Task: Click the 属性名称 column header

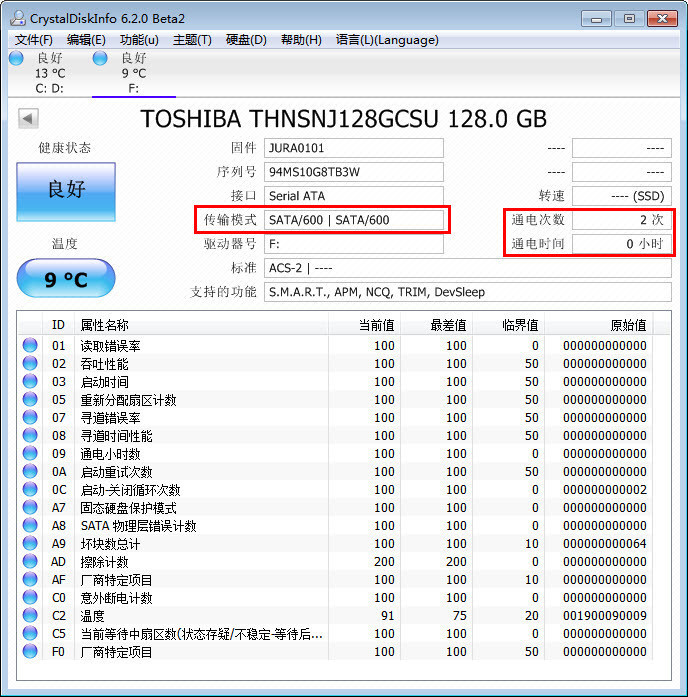Action: click(201, 325)
